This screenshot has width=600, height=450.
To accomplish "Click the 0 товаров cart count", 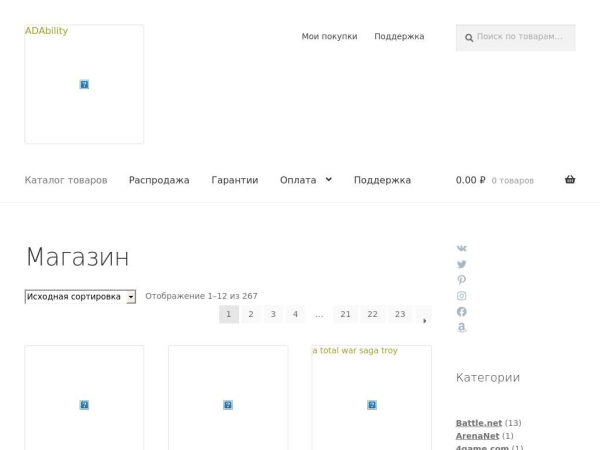I will coord(512,181).
